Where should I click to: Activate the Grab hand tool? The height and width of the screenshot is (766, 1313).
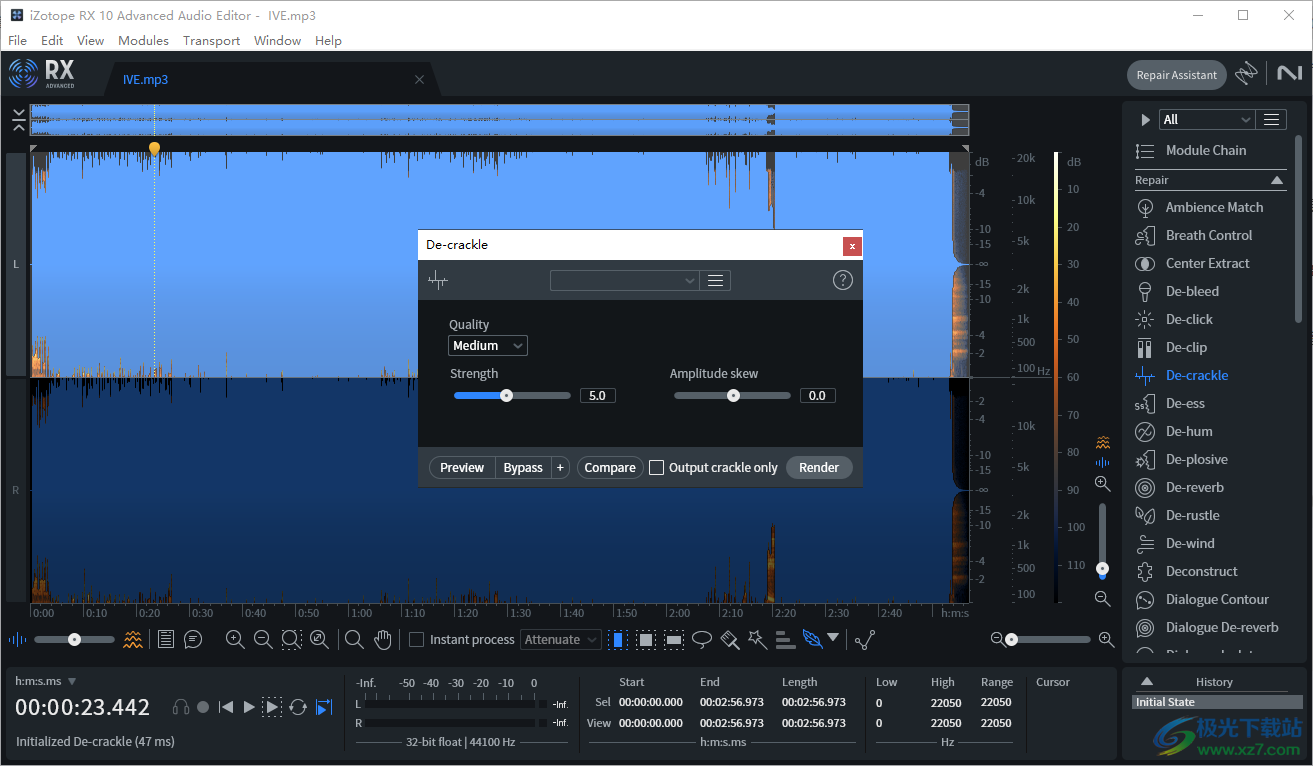[x=383, y=639]
